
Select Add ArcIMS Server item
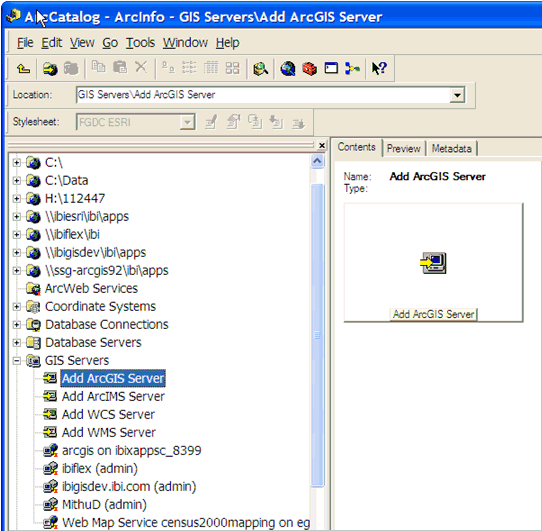(x=113, y=397)
